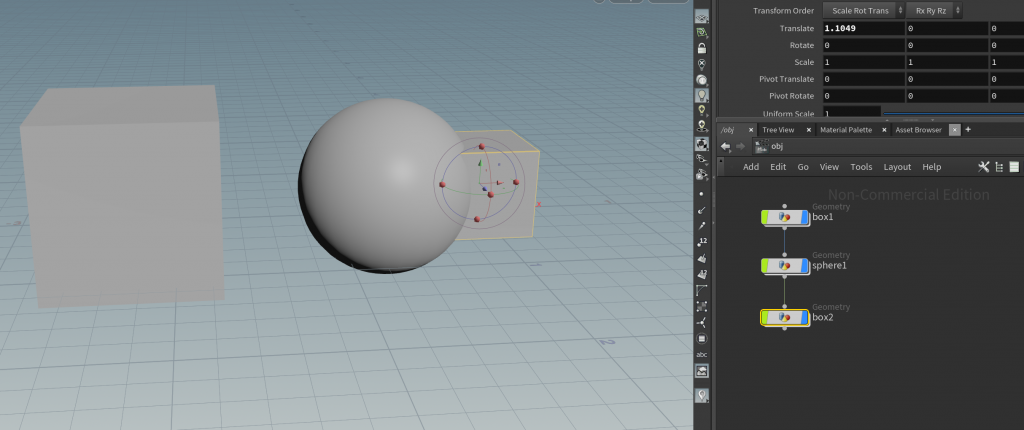Open the Help menu in network editor
The height and width of the screenshot is (430, 1024).
(932, 167)
